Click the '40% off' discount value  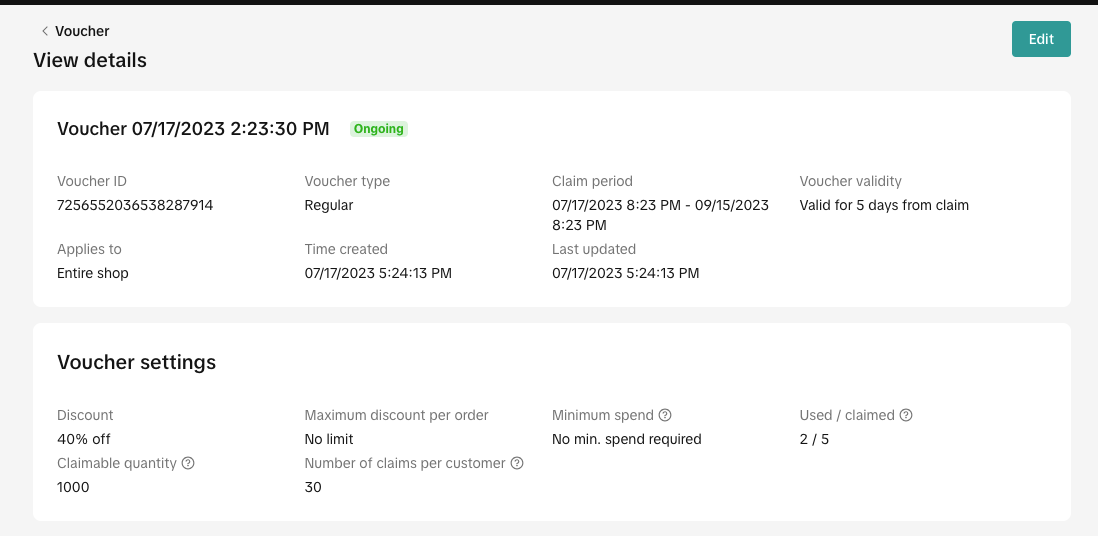84,439
